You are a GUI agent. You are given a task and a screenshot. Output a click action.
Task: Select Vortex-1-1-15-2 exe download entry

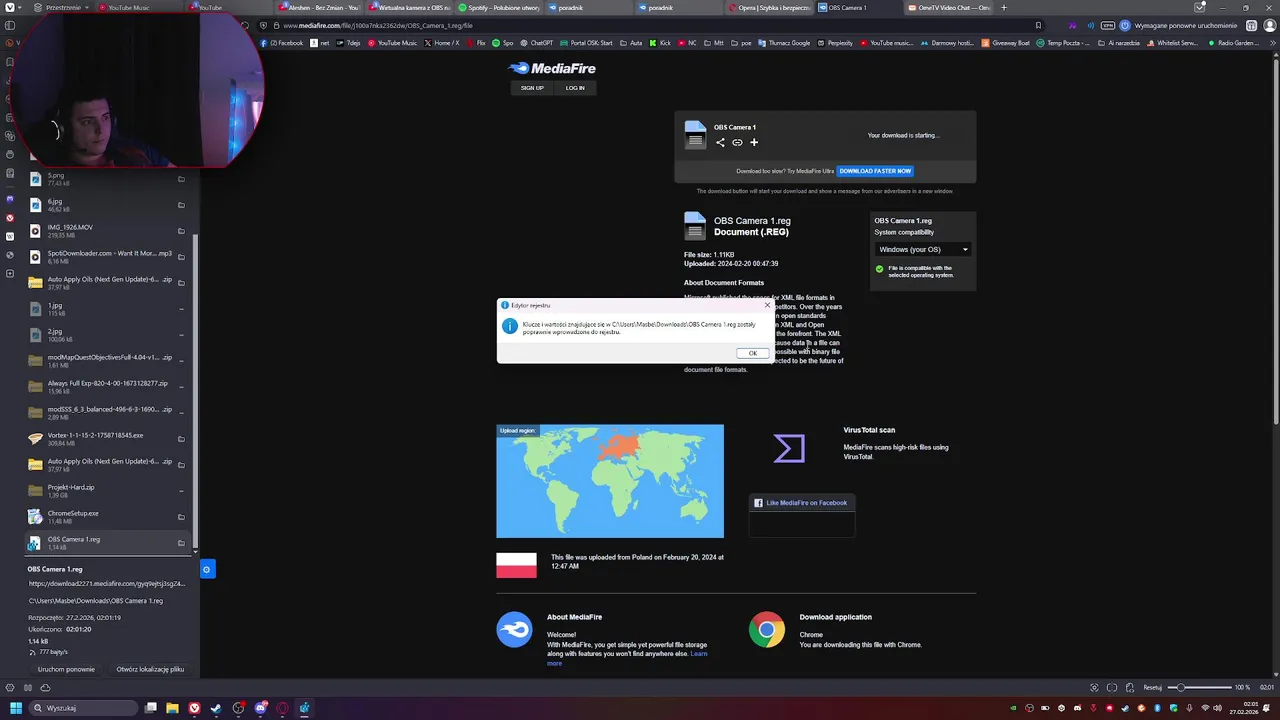[x=106, y=439]
